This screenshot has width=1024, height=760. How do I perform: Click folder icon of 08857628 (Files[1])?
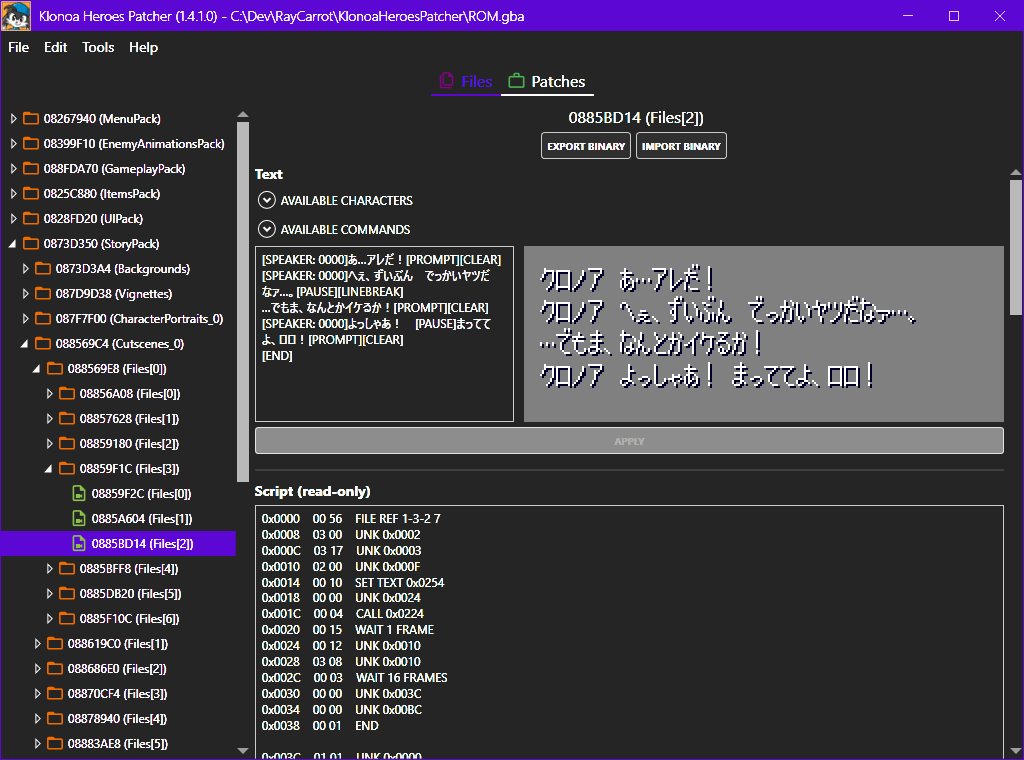pyautogui.click(x=67, y=418)
